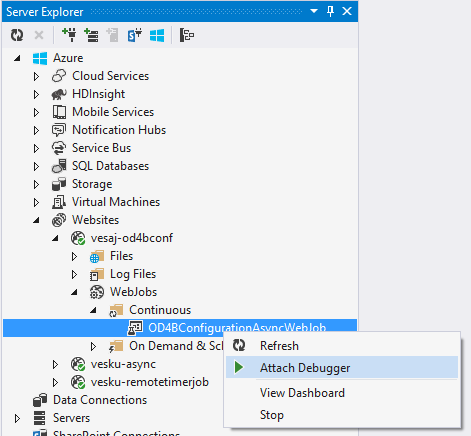Expand the Service Bus node
The width and height of the screenshot is (471, 436).
point(36,148)
